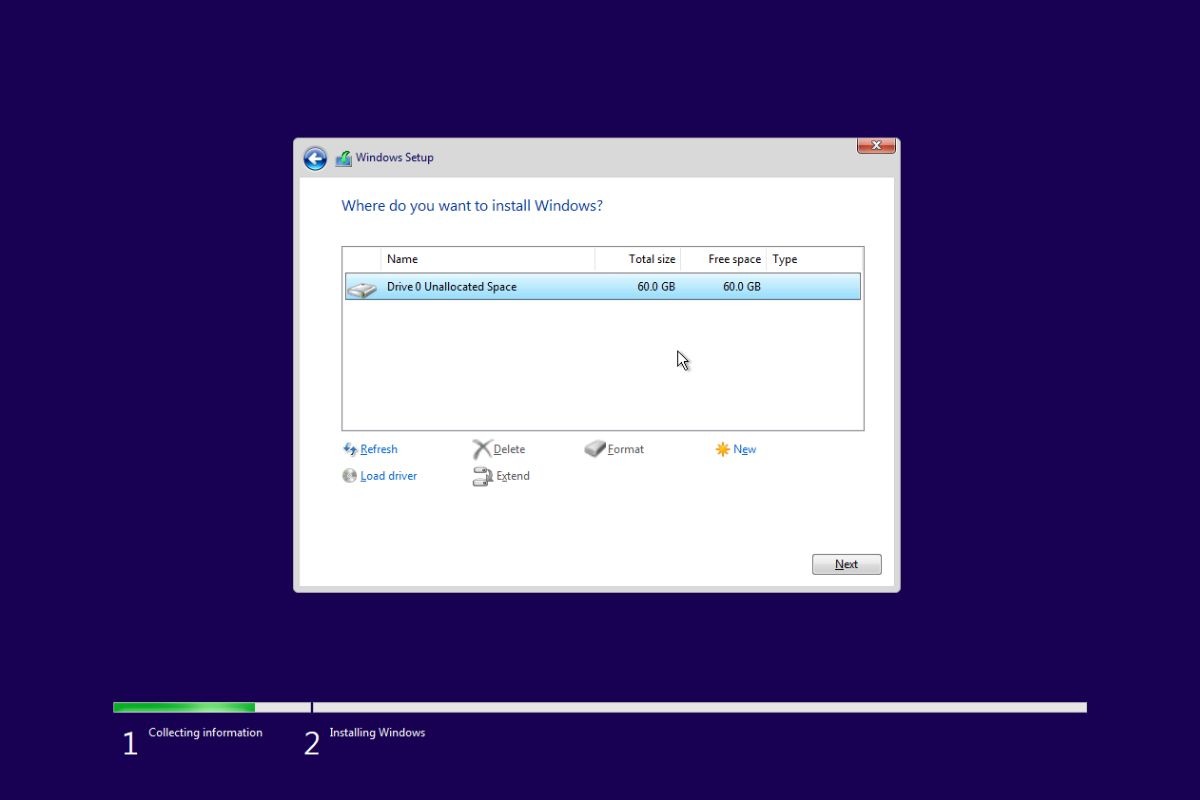Click the Refresh icon
The height and width of the screenshot is (800, 1200).
pos(350,449)
